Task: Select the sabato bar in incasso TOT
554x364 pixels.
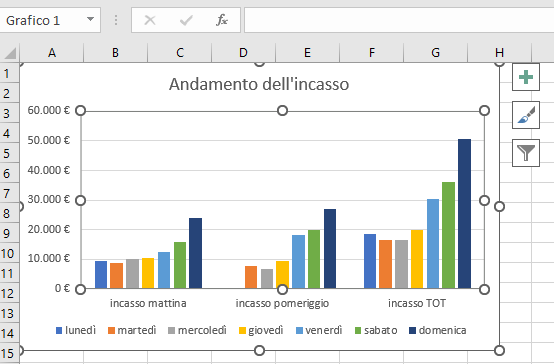Action: click(x=448, y=235)
